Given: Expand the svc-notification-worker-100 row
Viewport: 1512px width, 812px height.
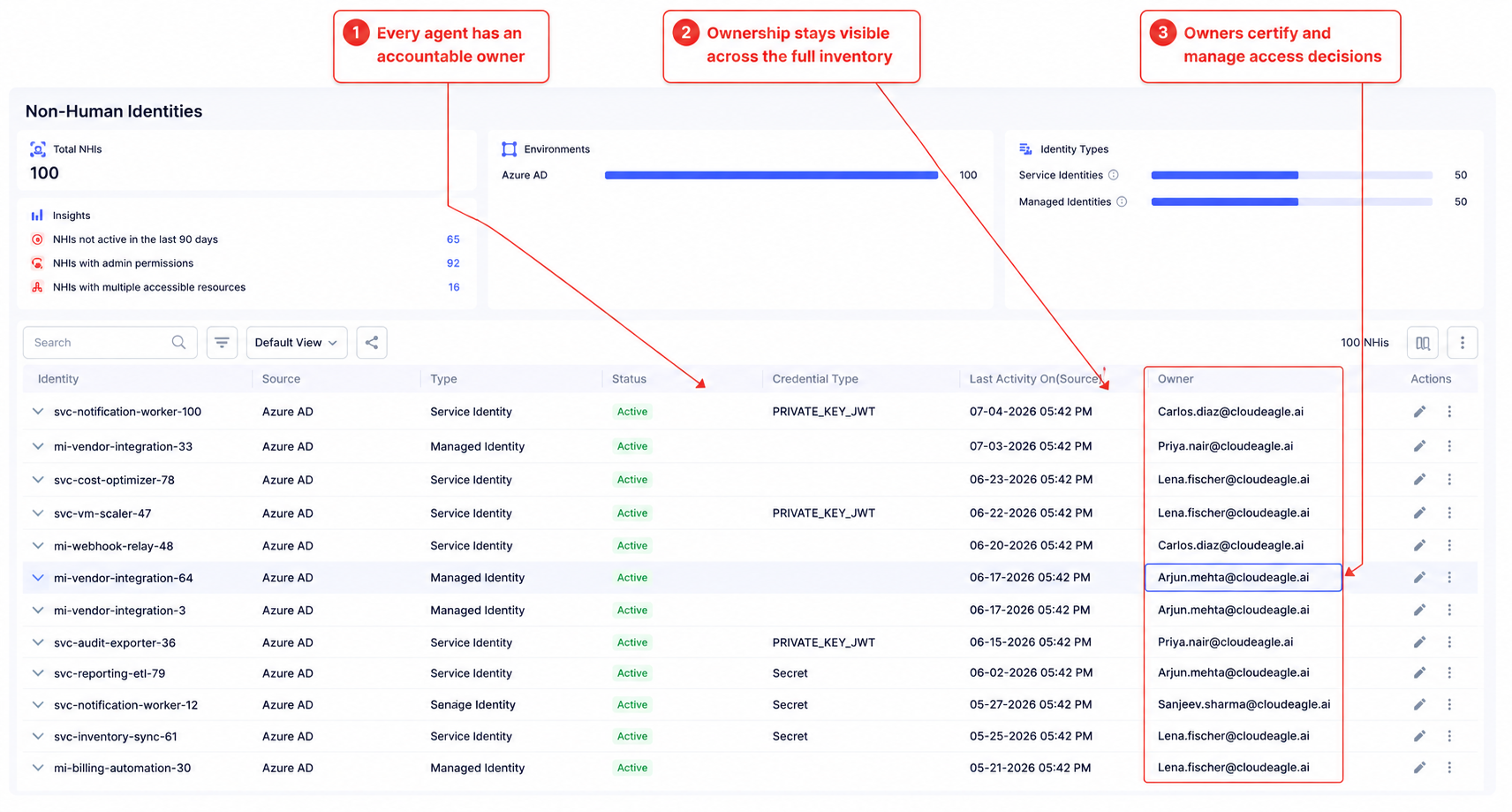Looking at the screenshot, I should (x=38, y=412).
